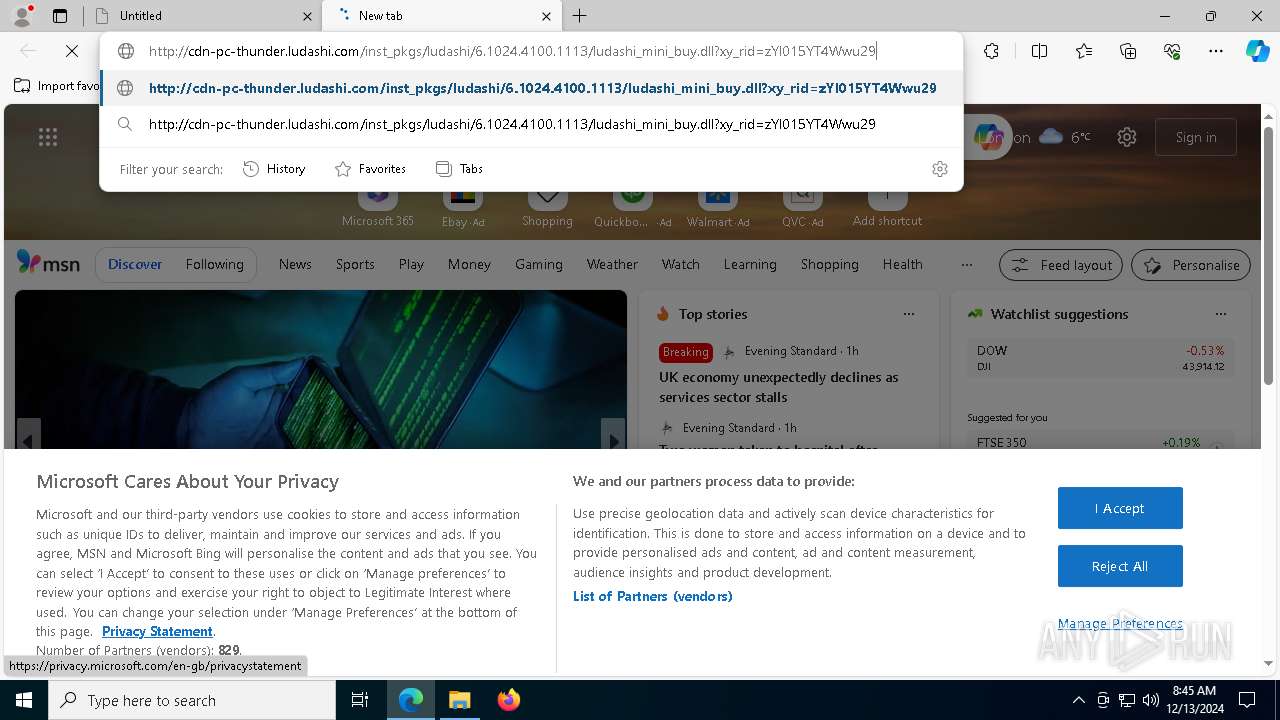The height and width of the screenshot is (720, 1280).
Task: Open the News category
Action: (295, 264)
